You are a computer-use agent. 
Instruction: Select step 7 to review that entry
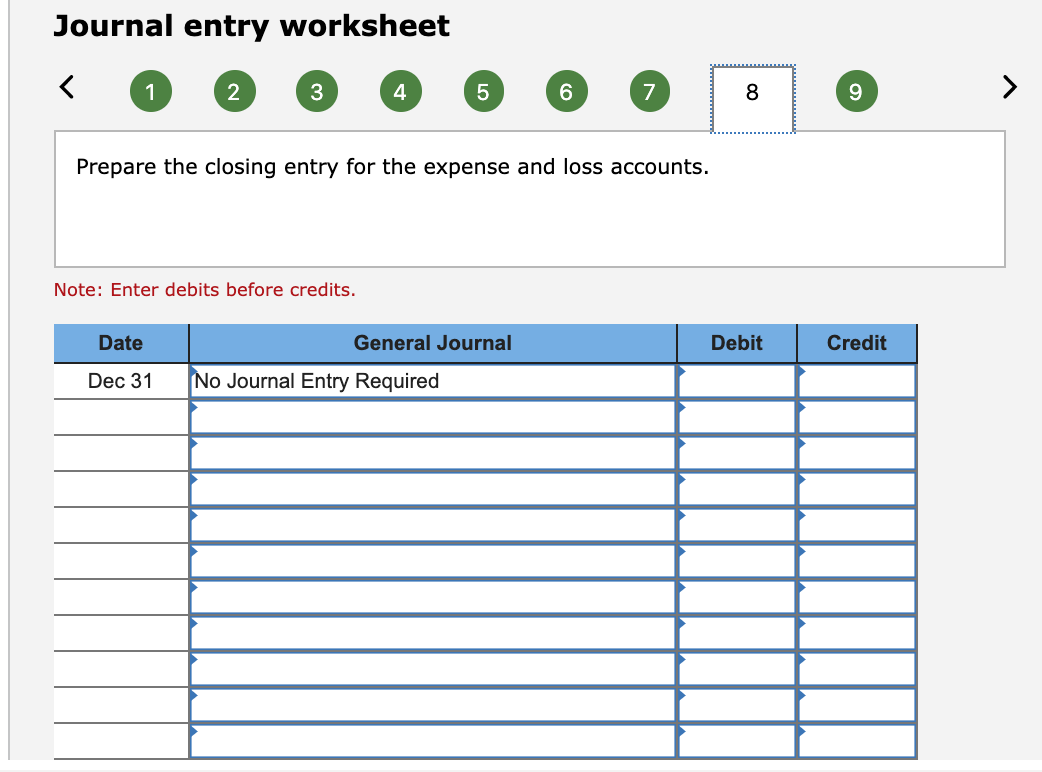[x=649, y=91]
